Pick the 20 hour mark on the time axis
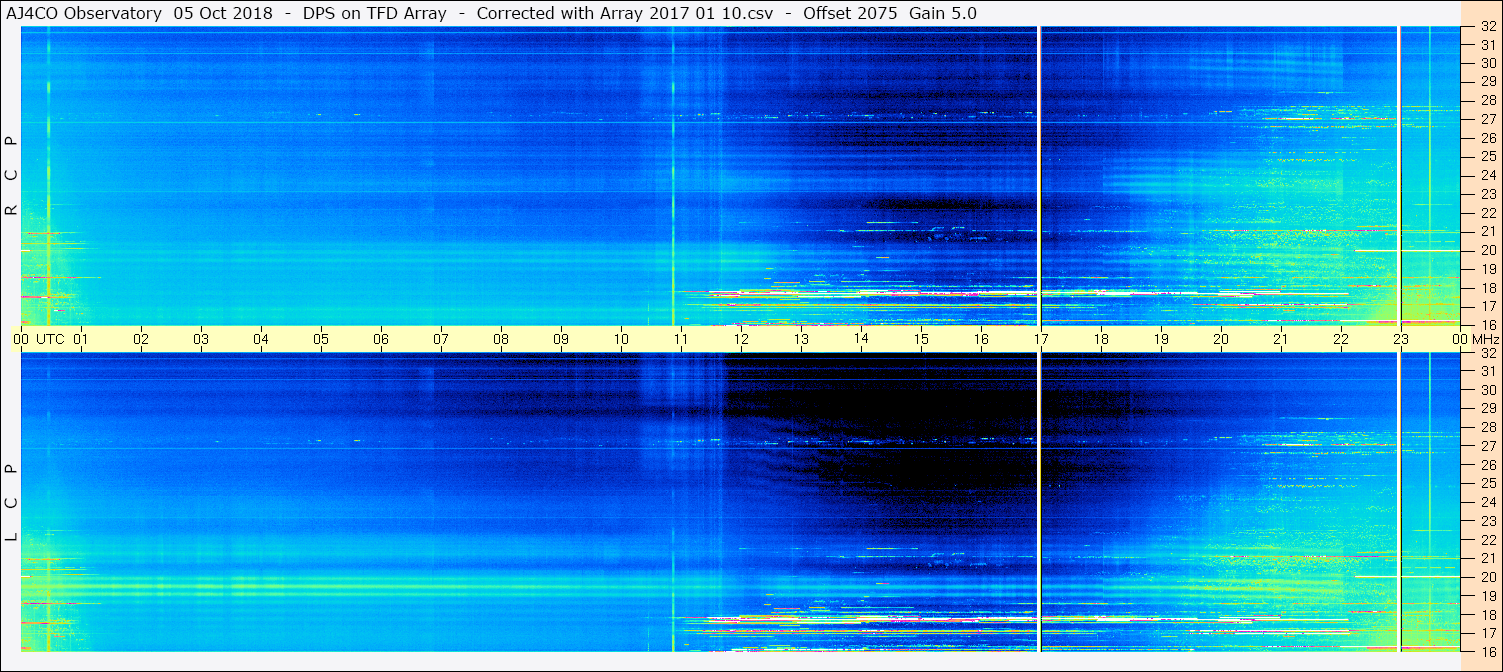Screen dimensions: 1503x672 coord(1221,339)
